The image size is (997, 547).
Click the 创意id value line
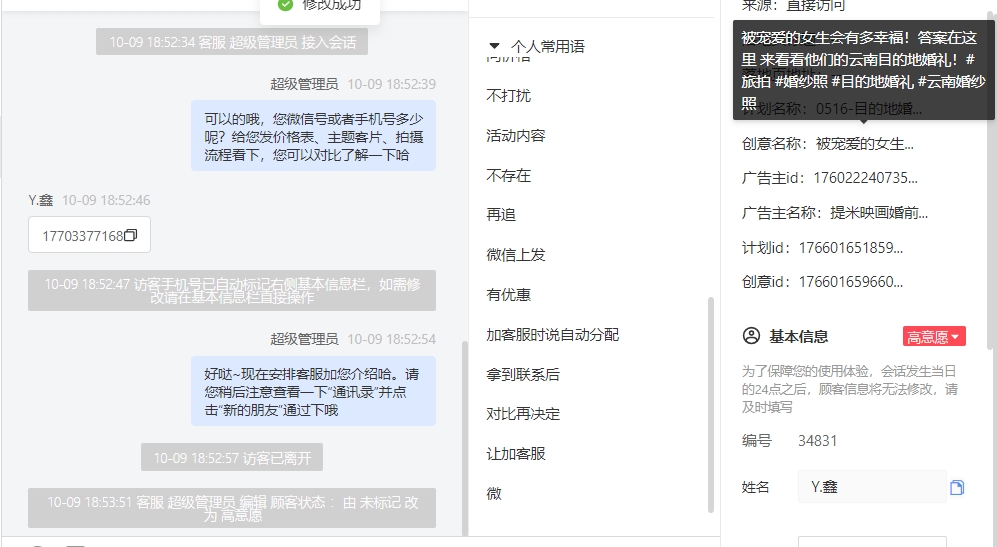pos(822,282)
